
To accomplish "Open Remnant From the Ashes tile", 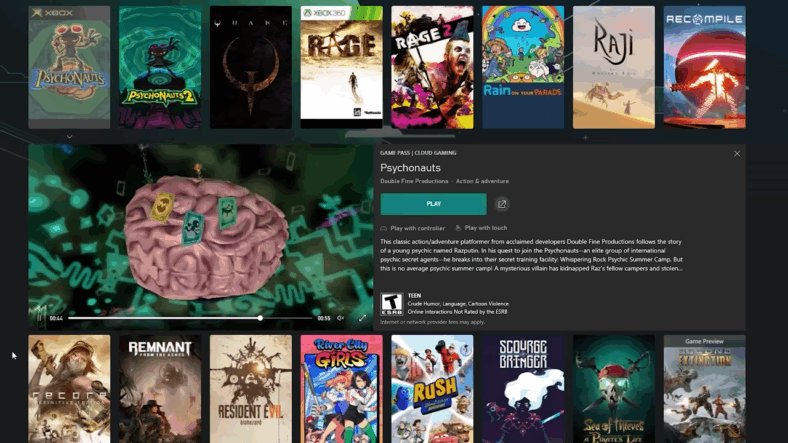I will 160,389.
